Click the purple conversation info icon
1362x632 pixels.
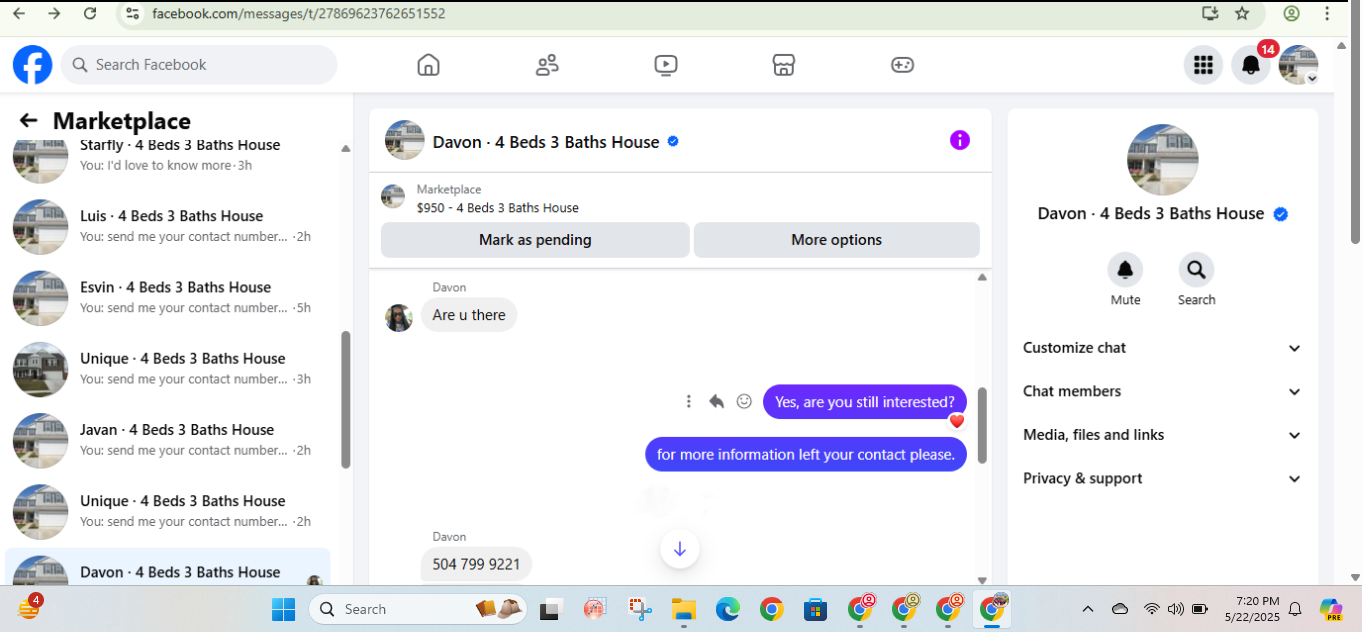960,140
